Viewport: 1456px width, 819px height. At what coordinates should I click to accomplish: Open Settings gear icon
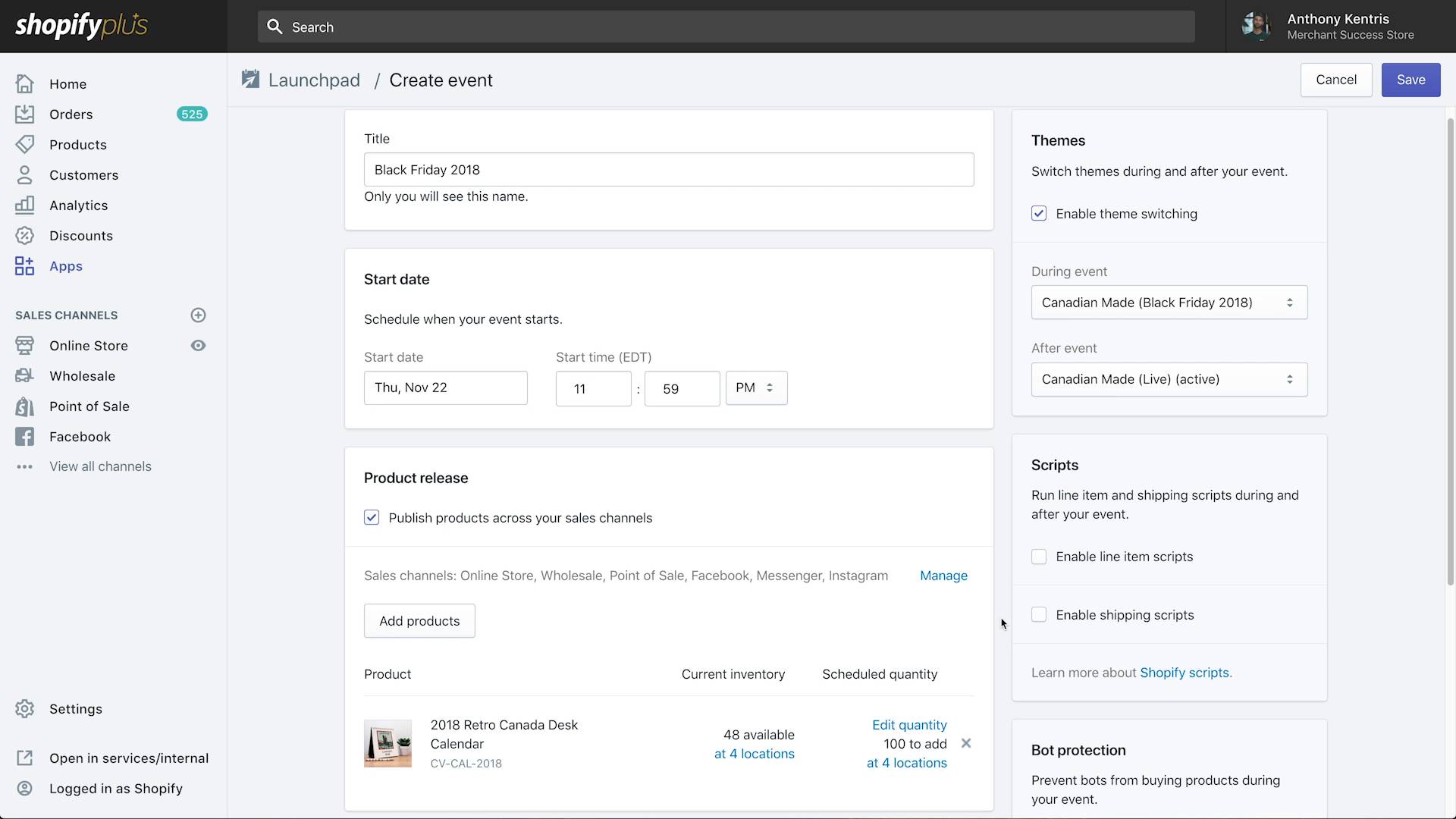tap(24, 708)
